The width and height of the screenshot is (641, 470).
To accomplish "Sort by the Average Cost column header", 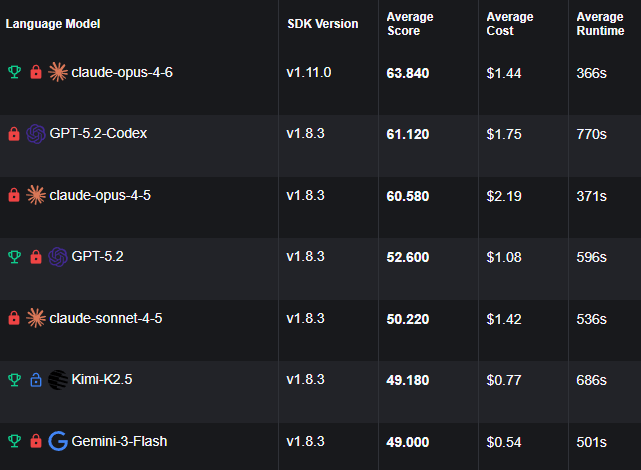I will click(510, 24).
